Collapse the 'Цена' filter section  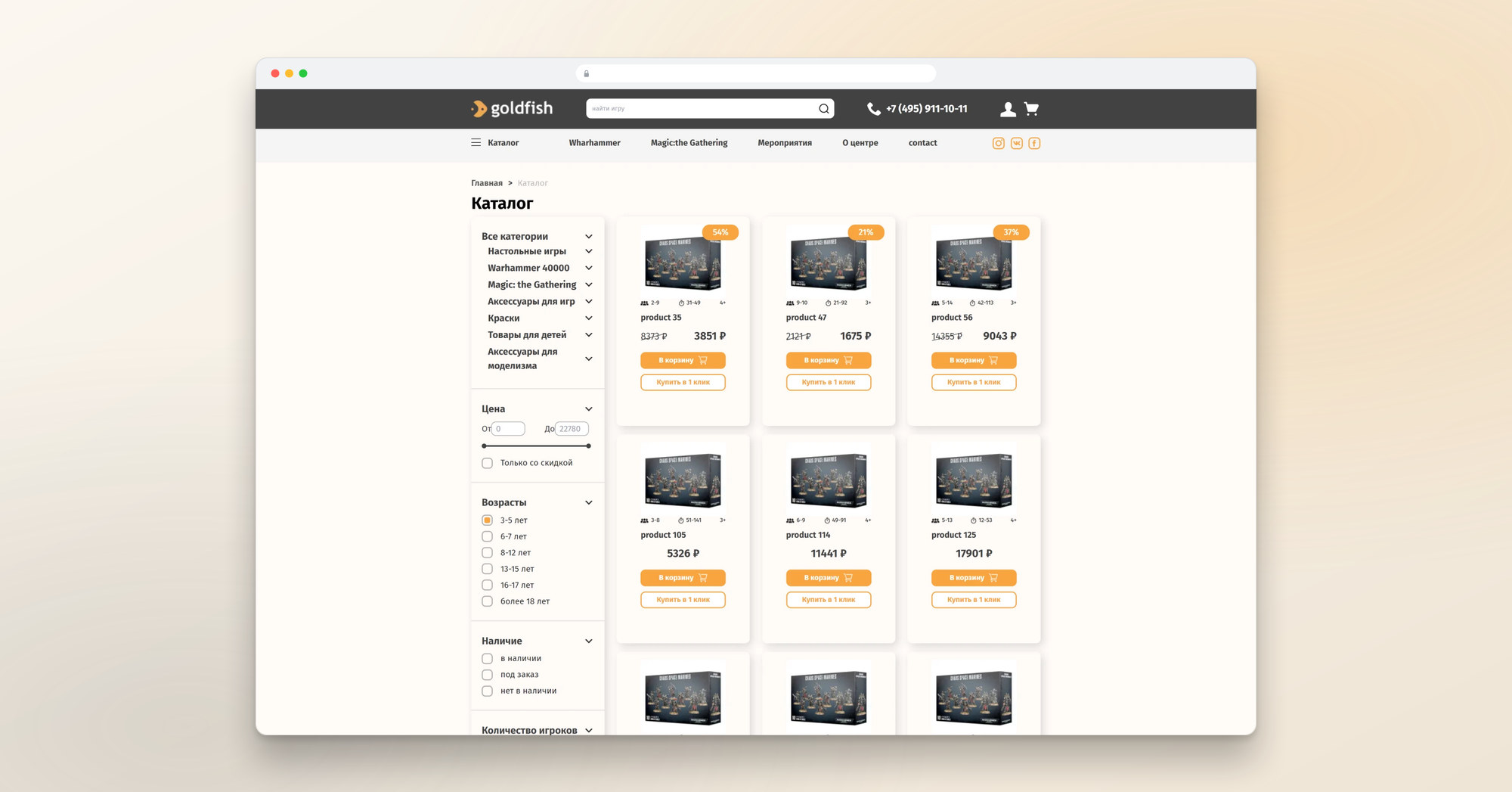[x=589, y=409]
